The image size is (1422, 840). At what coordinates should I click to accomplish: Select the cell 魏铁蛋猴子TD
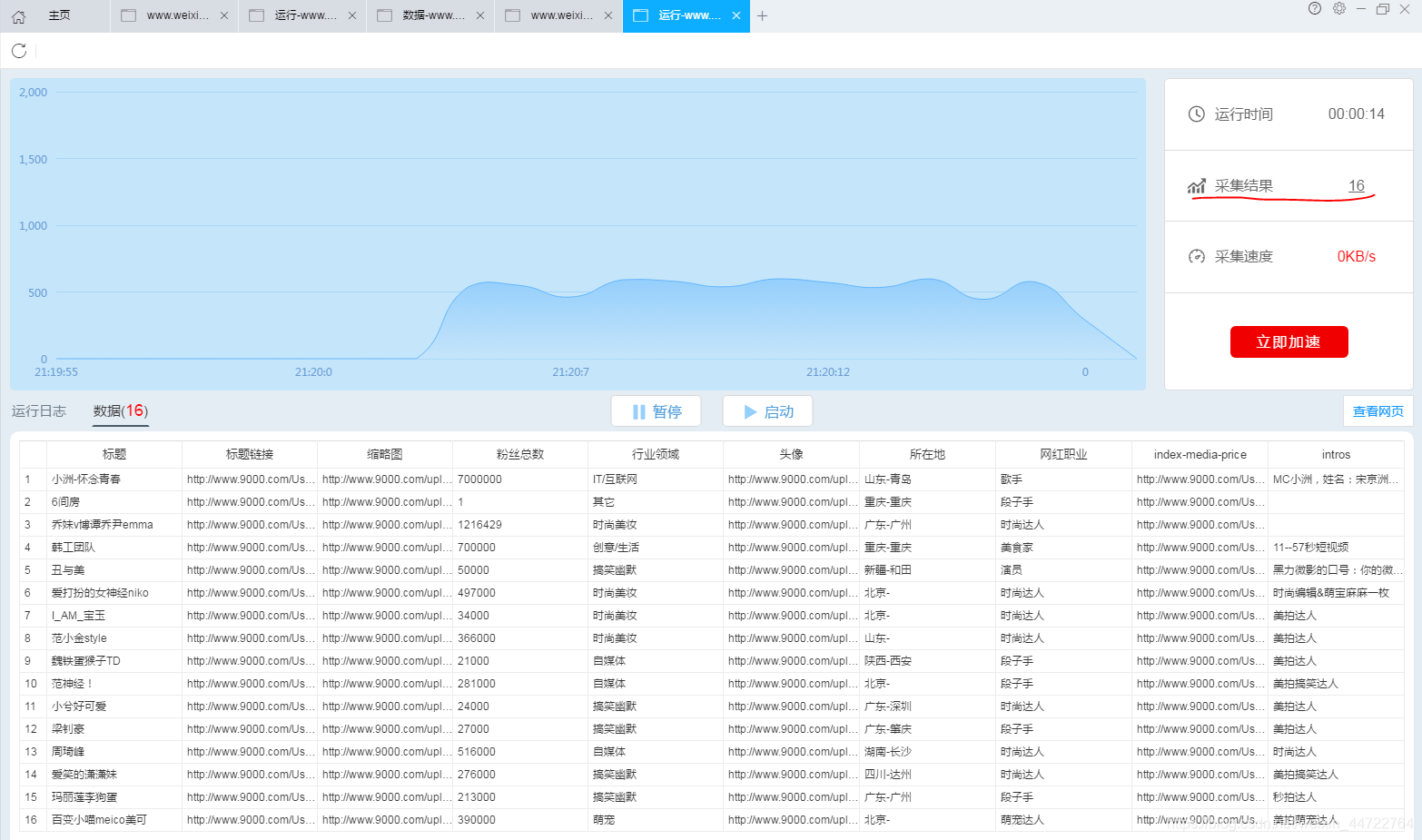coord(114,661)
